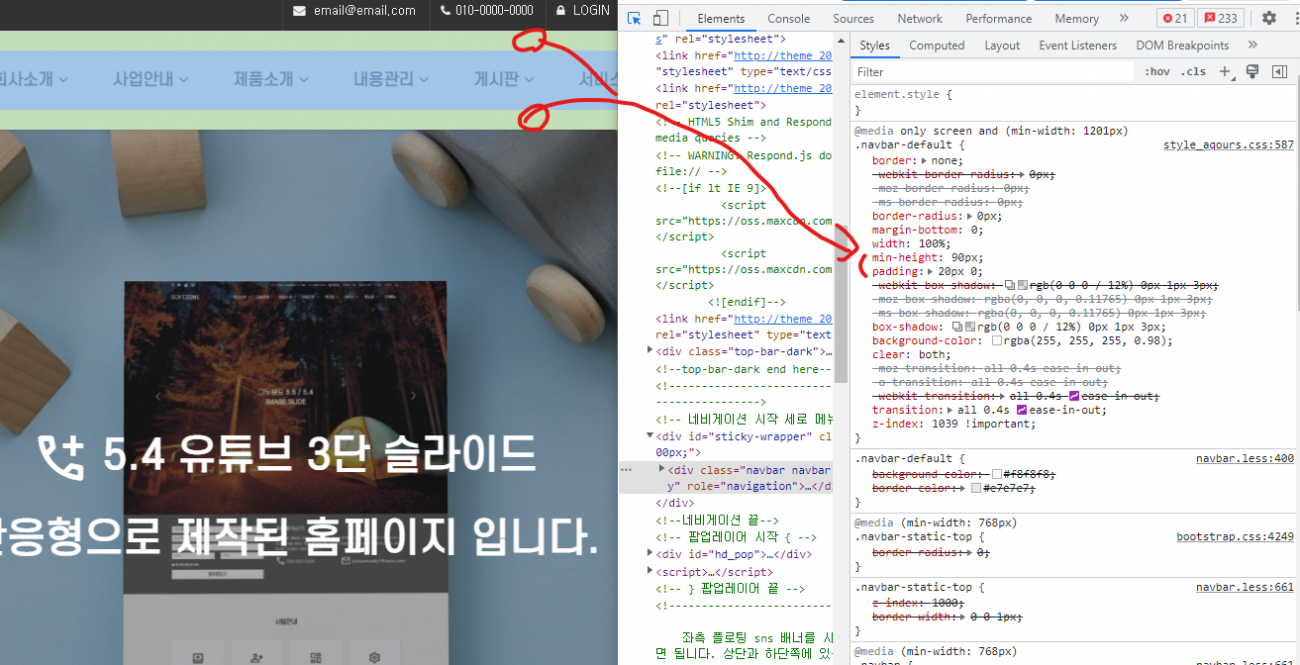Open the 제품소개 navigation menu
The image size is (1300, 665).
point(271,79)
